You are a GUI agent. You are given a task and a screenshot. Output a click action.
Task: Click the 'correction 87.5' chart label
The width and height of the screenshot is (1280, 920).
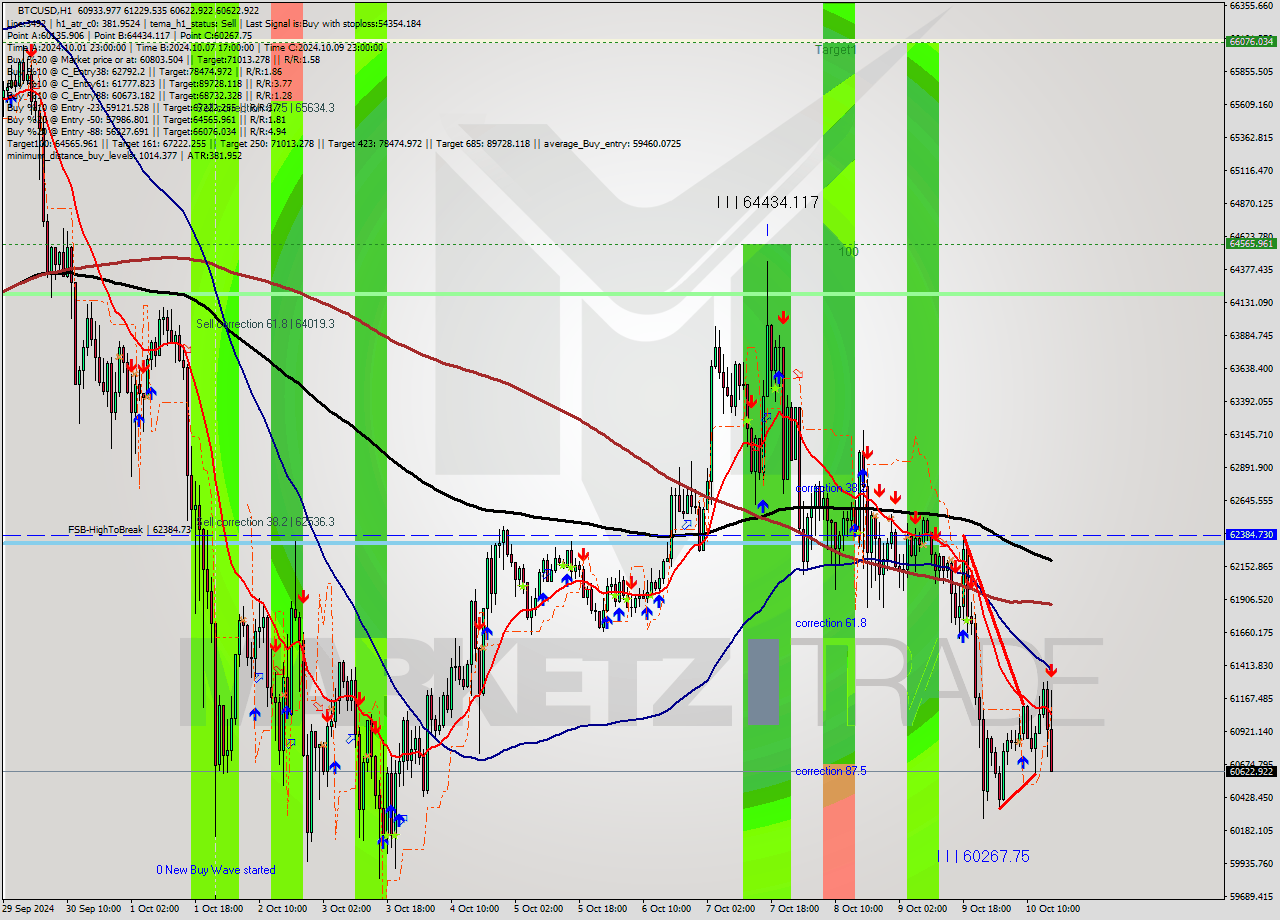pos(831,771)
